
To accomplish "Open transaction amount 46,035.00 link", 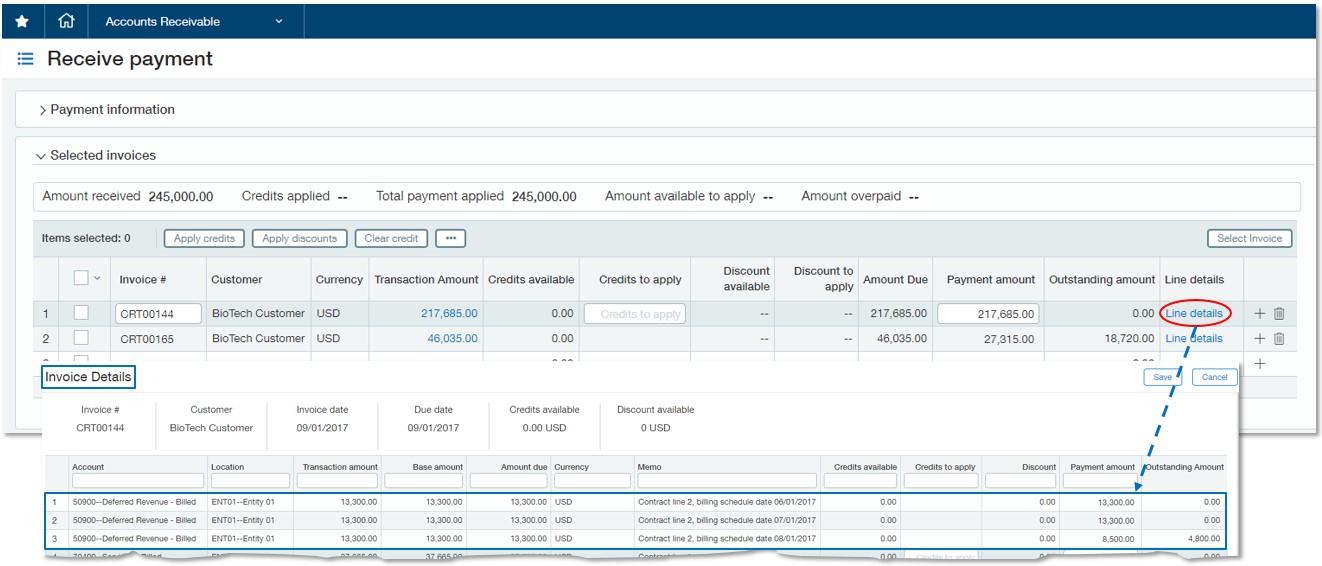I will coord(452,339).
